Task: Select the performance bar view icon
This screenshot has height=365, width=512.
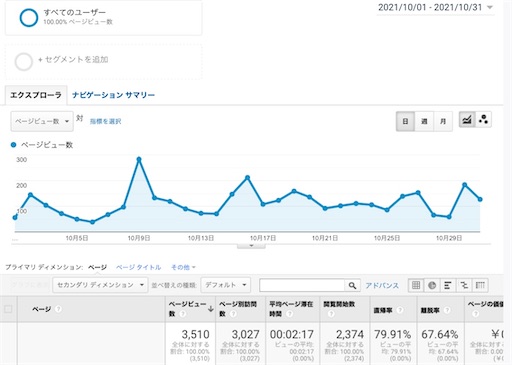Action: point(448,285)
